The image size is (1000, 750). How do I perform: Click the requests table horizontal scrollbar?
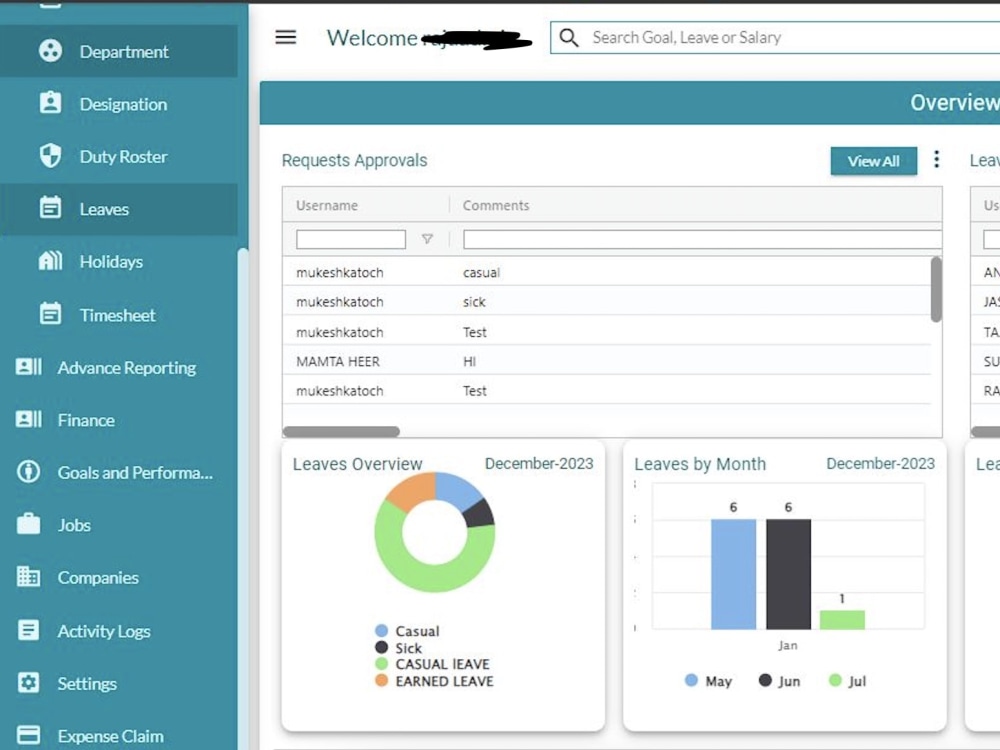pos(341,432)
